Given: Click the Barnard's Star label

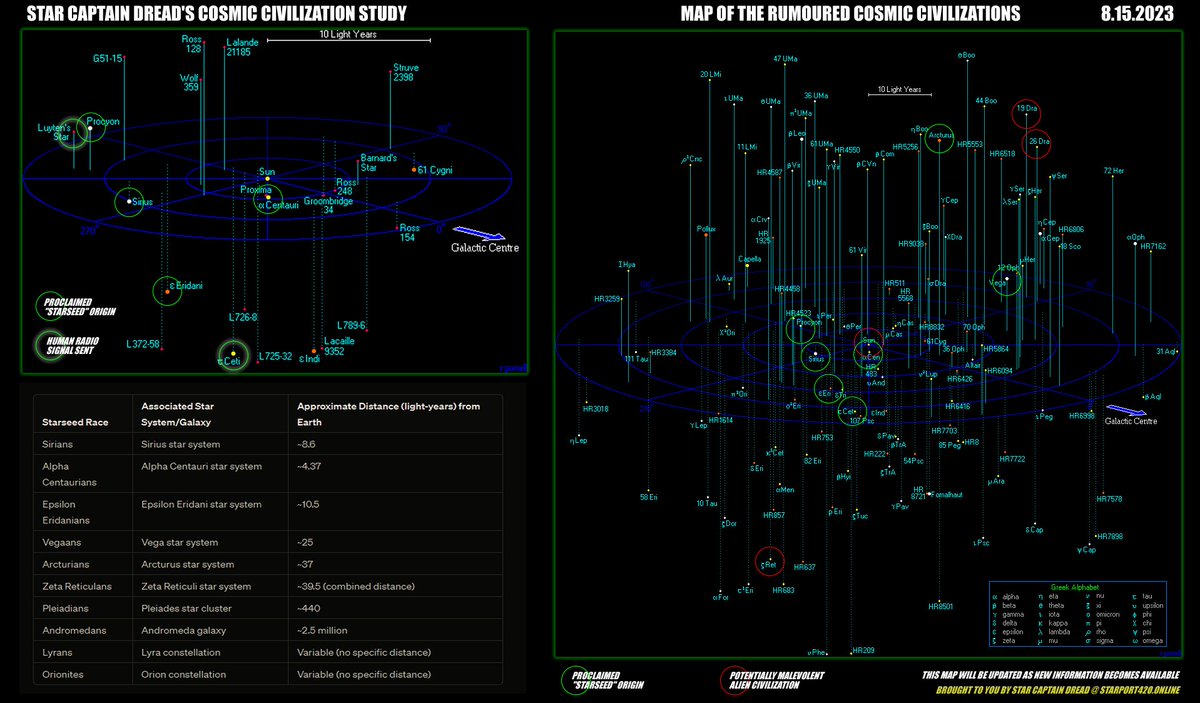Looking at the screenshot, I should click(379, 162).
